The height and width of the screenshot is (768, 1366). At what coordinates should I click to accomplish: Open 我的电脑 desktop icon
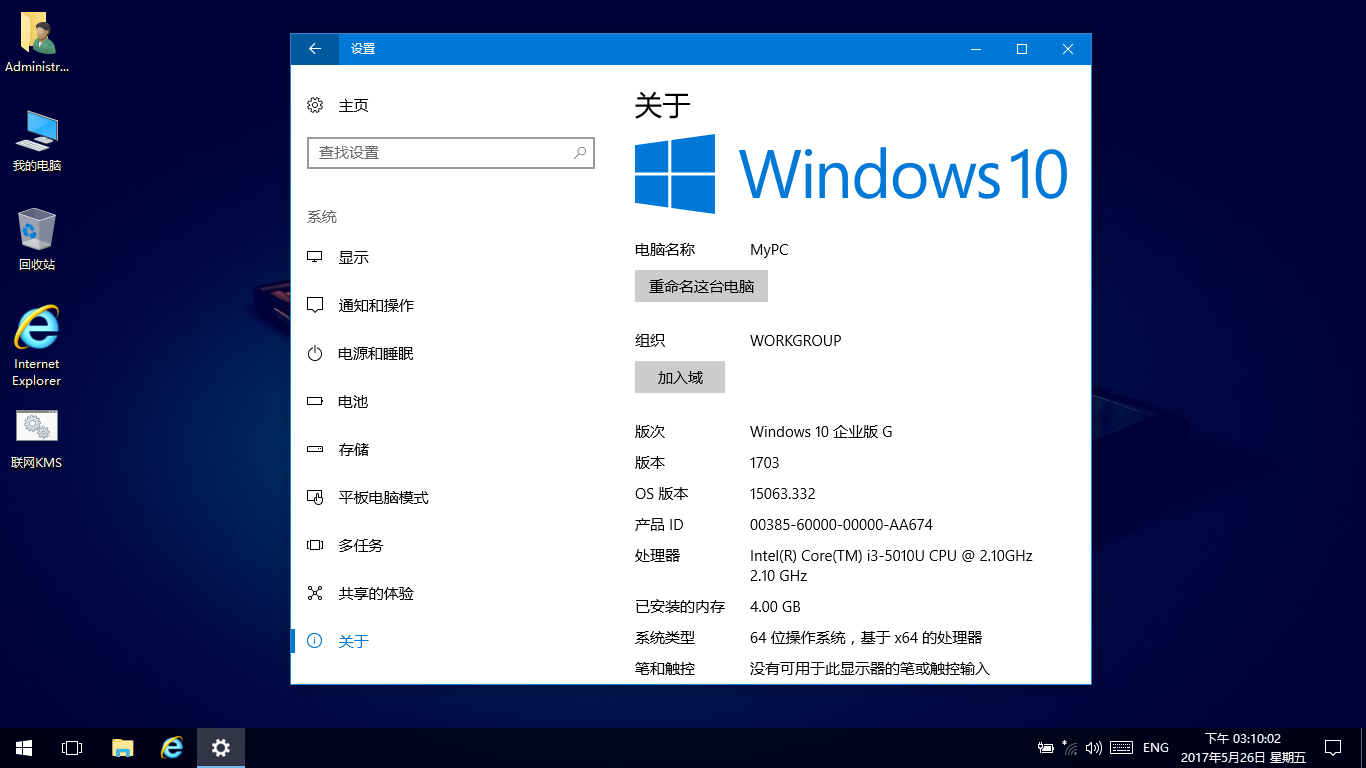pos(37,142)
